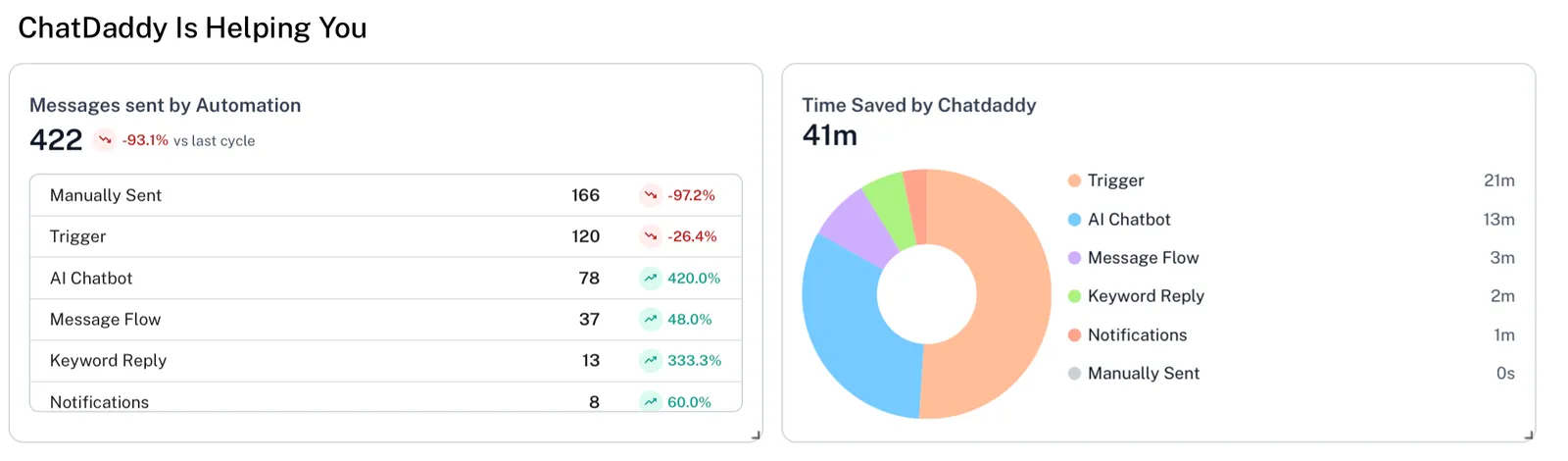Click the red trend icon in Manually Sent row
This screenshot has width=1568, height=461.
[x=651, y=195]
